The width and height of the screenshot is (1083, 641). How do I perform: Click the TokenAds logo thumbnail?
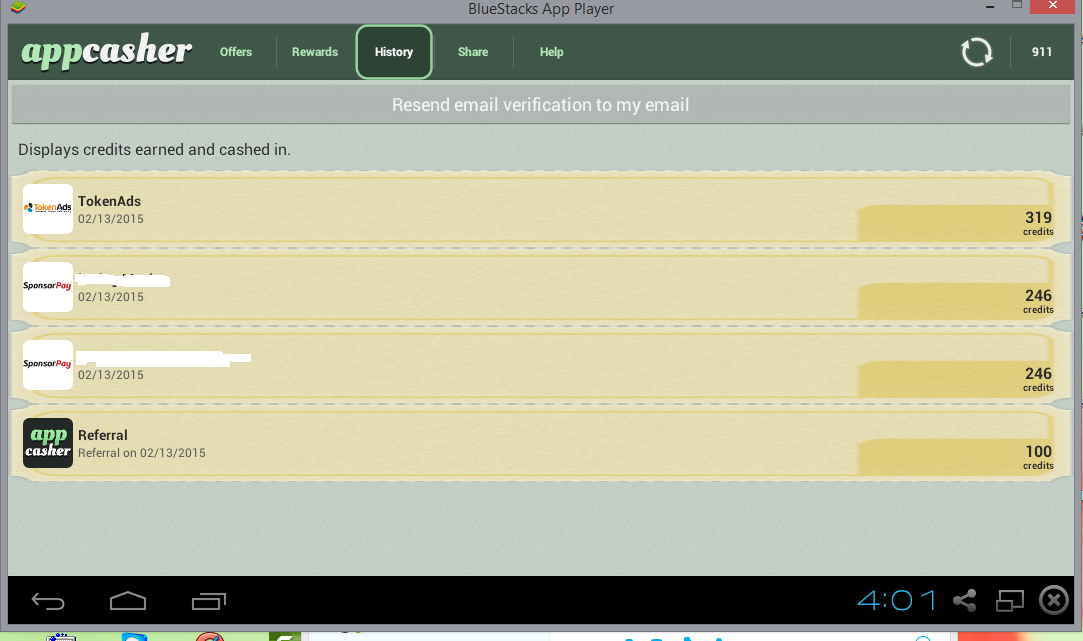pyautogui.click(x=48, y=209)
